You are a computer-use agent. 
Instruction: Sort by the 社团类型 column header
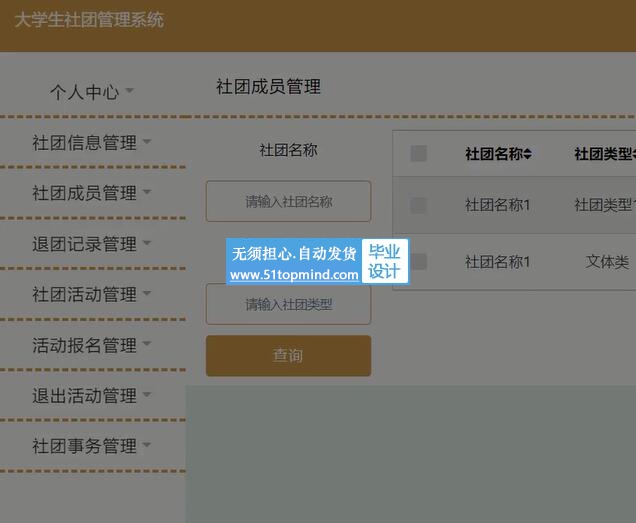(x=604, y=154)
